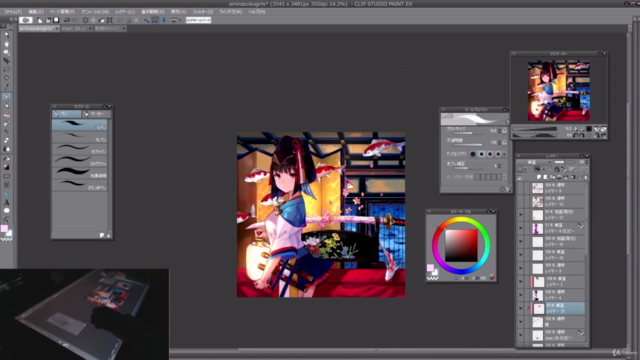
Task: Click the Scale/Rotate transform icon in command bar
Action: coord(109,20)
